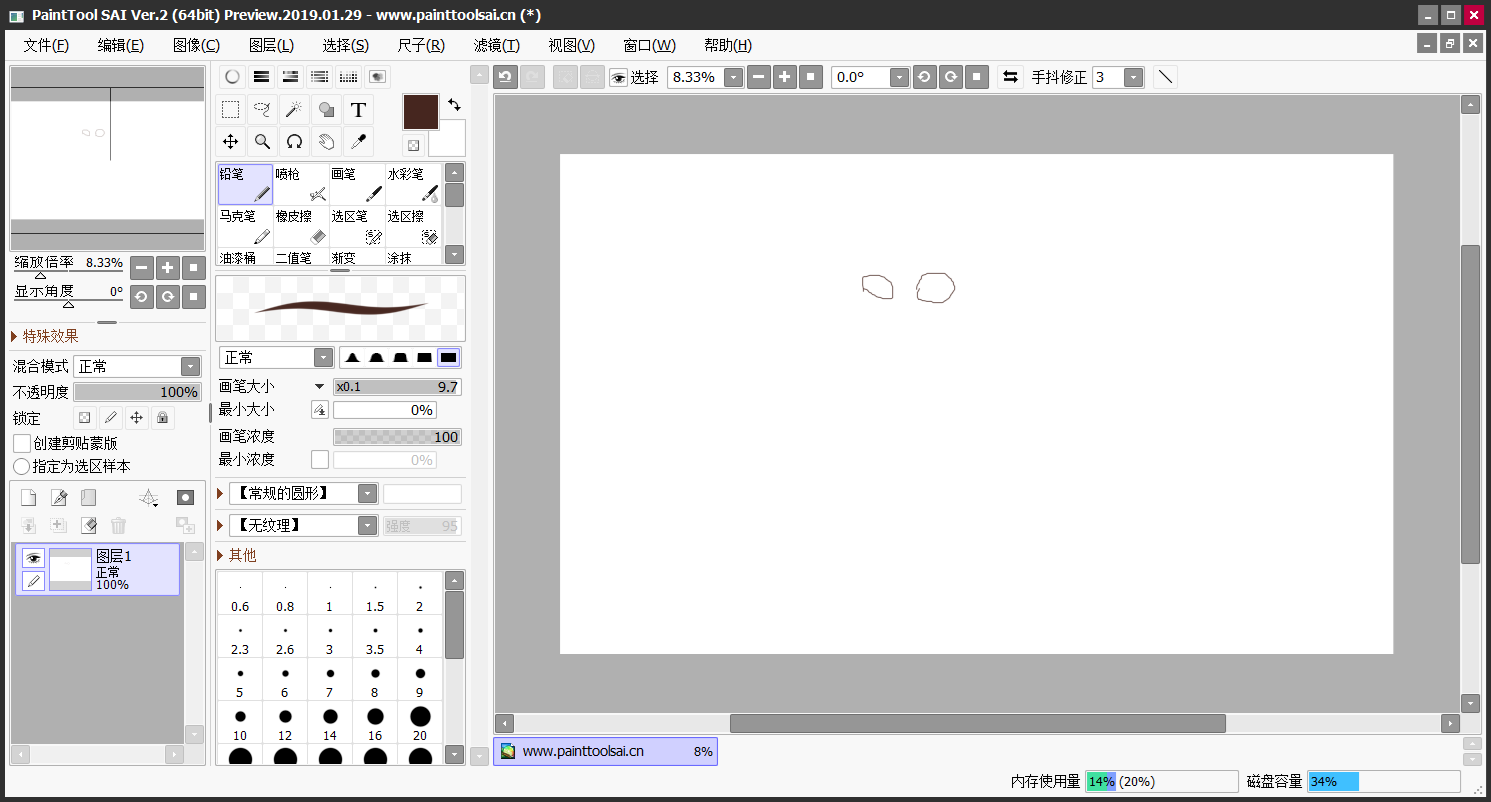Open the 图层(L) menu

click(x=271, y=45)
